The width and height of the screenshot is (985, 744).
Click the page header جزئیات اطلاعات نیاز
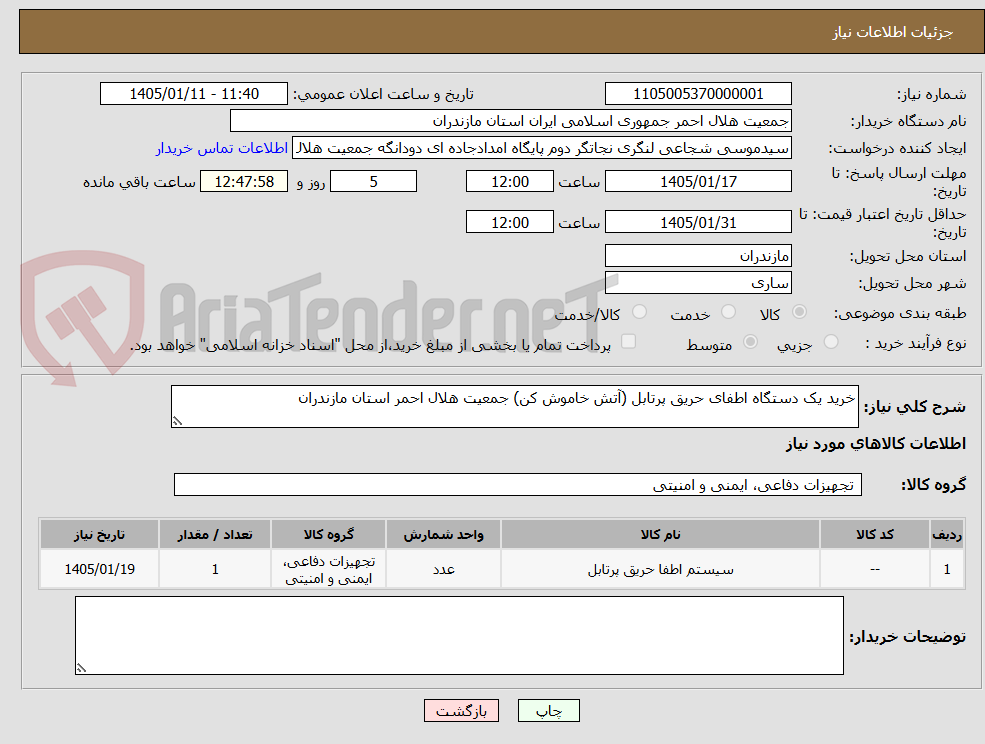tap(893, 32)
